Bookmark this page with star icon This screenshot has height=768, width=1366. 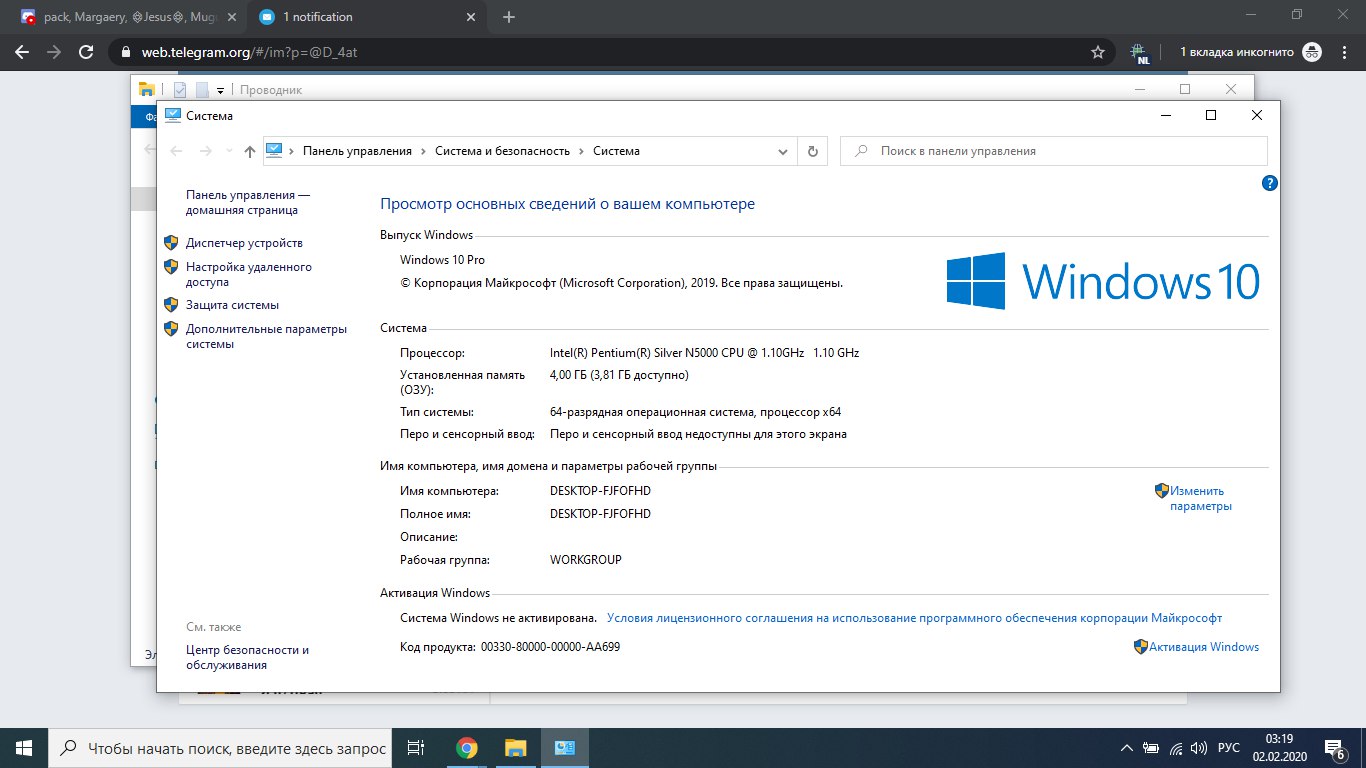tap(1097, 52)
